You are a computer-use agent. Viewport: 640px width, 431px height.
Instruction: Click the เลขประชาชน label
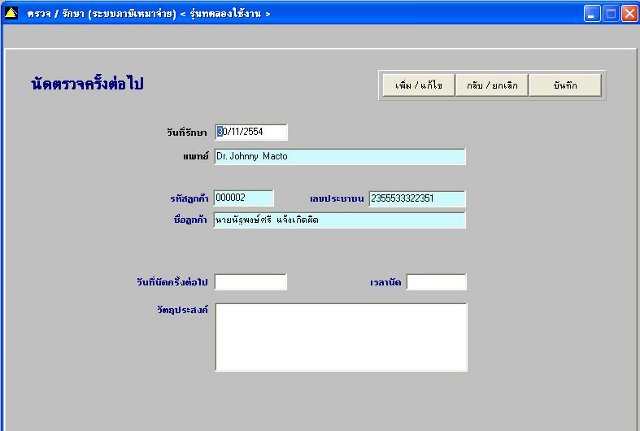pos(337,199)
